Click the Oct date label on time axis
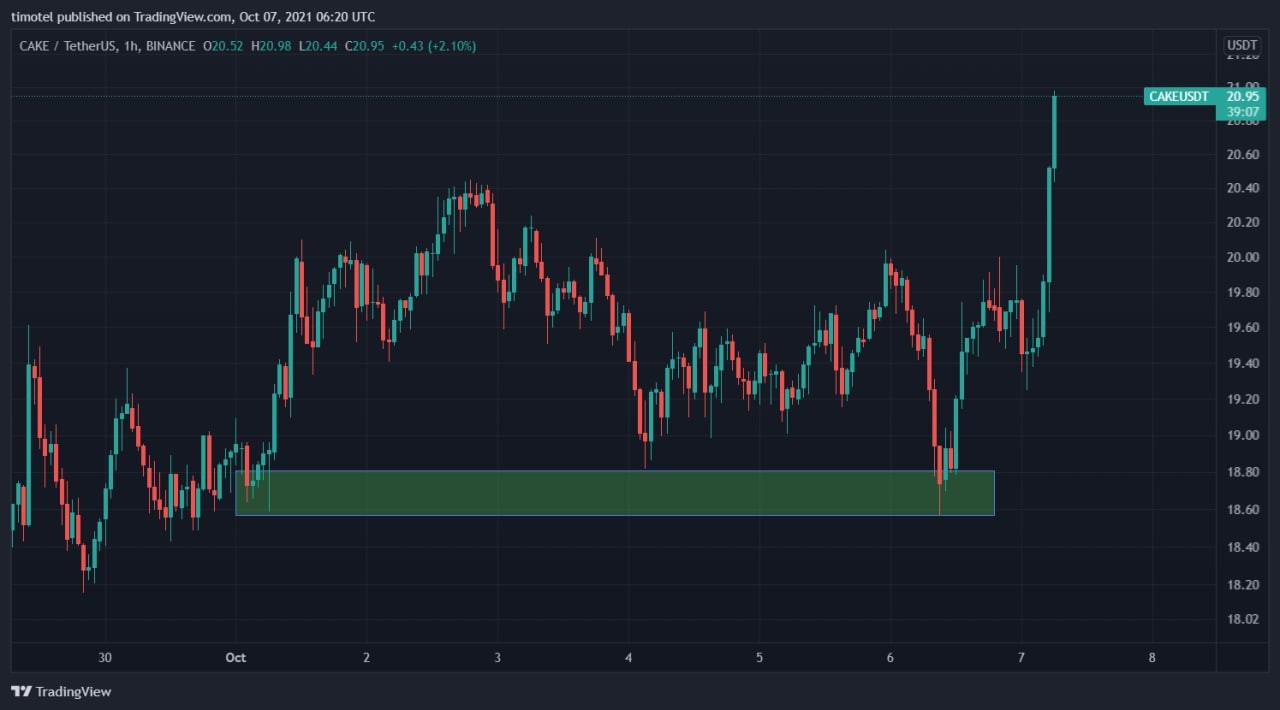Screen dimensions: 1280x710 [x=236, y=657]
